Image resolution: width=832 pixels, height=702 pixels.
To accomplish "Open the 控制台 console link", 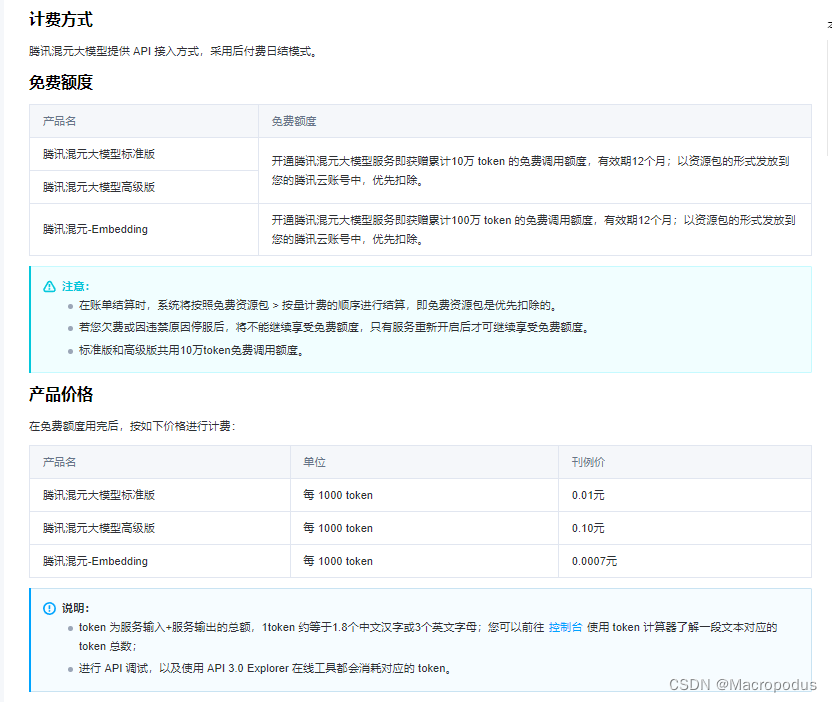I will coord(565,627).
